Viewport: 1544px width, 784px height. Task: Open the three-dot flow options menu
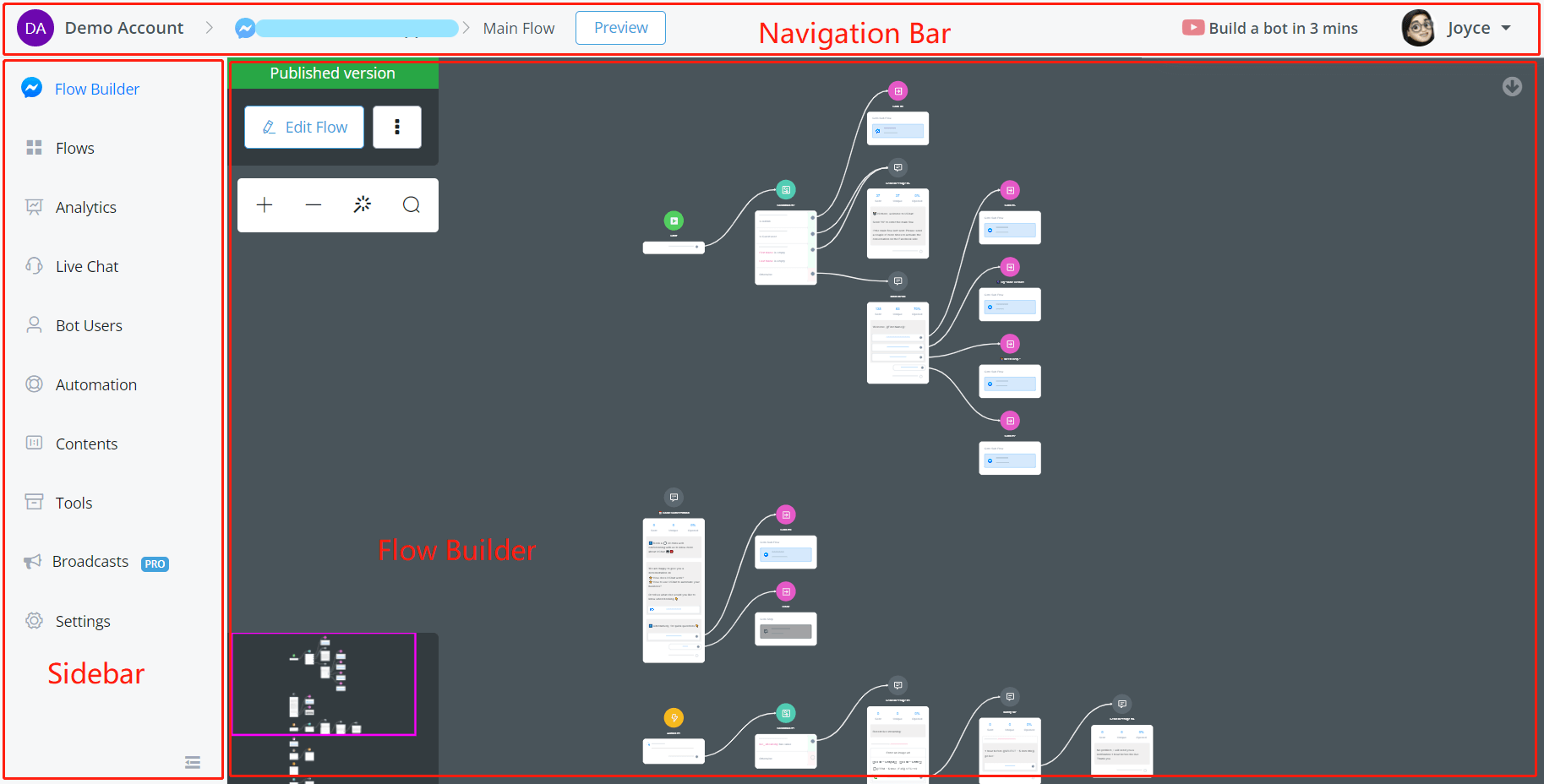pos(397,128)
